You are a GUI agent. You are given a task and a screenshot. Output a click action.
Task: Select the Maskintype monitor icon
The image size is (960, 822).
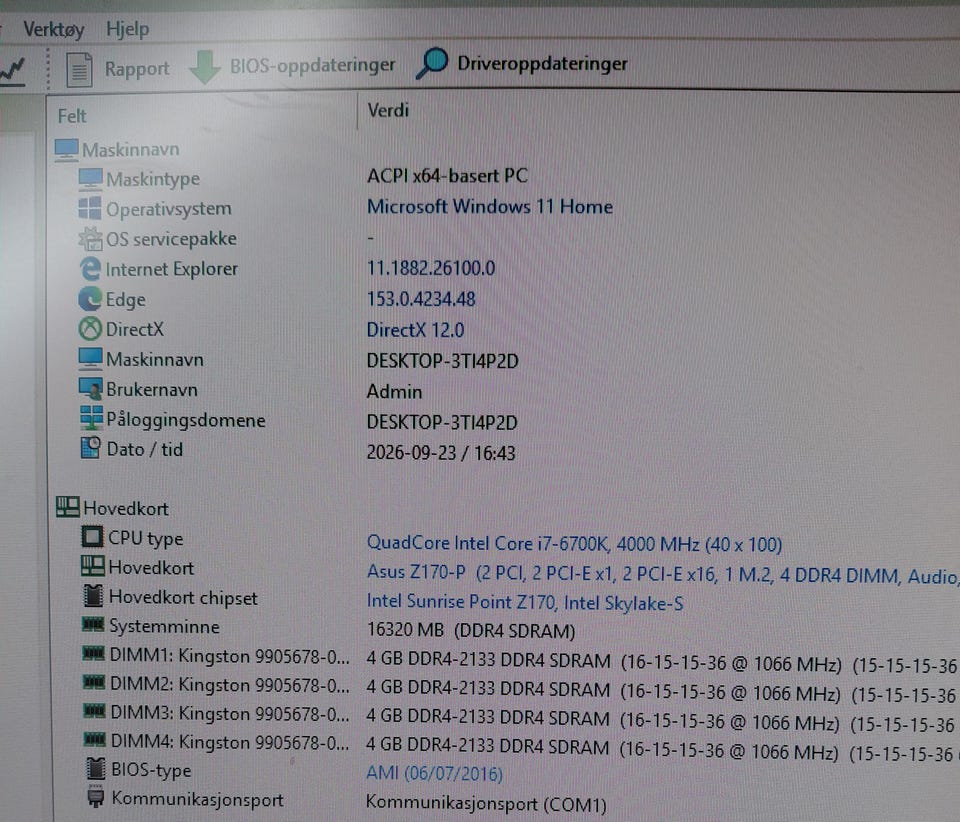(x=91, y=179)
